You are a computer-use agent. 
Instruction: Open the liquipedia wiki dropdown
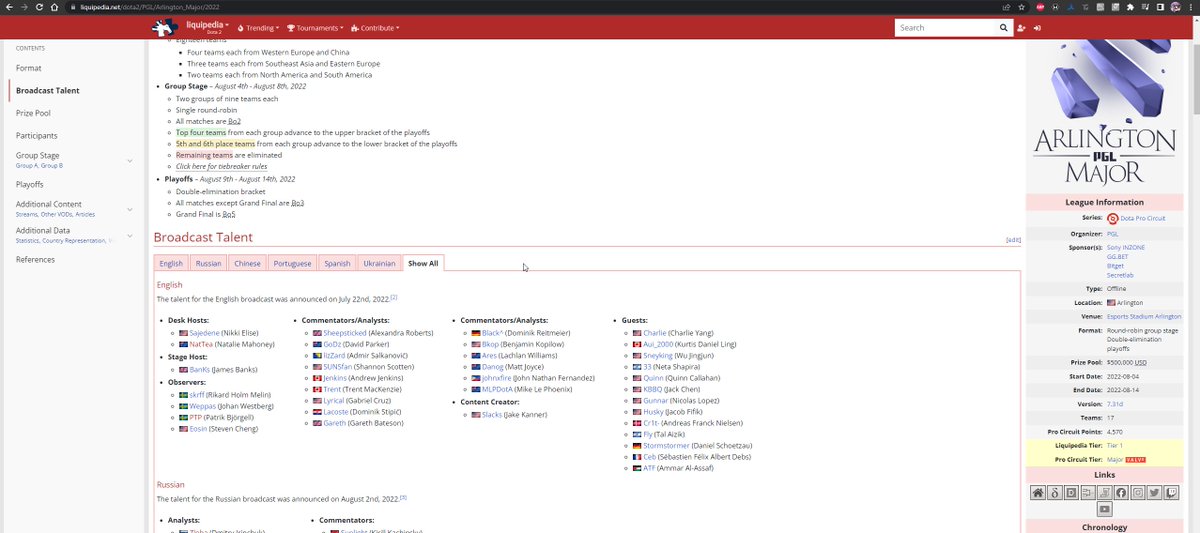tap(207, 25)
